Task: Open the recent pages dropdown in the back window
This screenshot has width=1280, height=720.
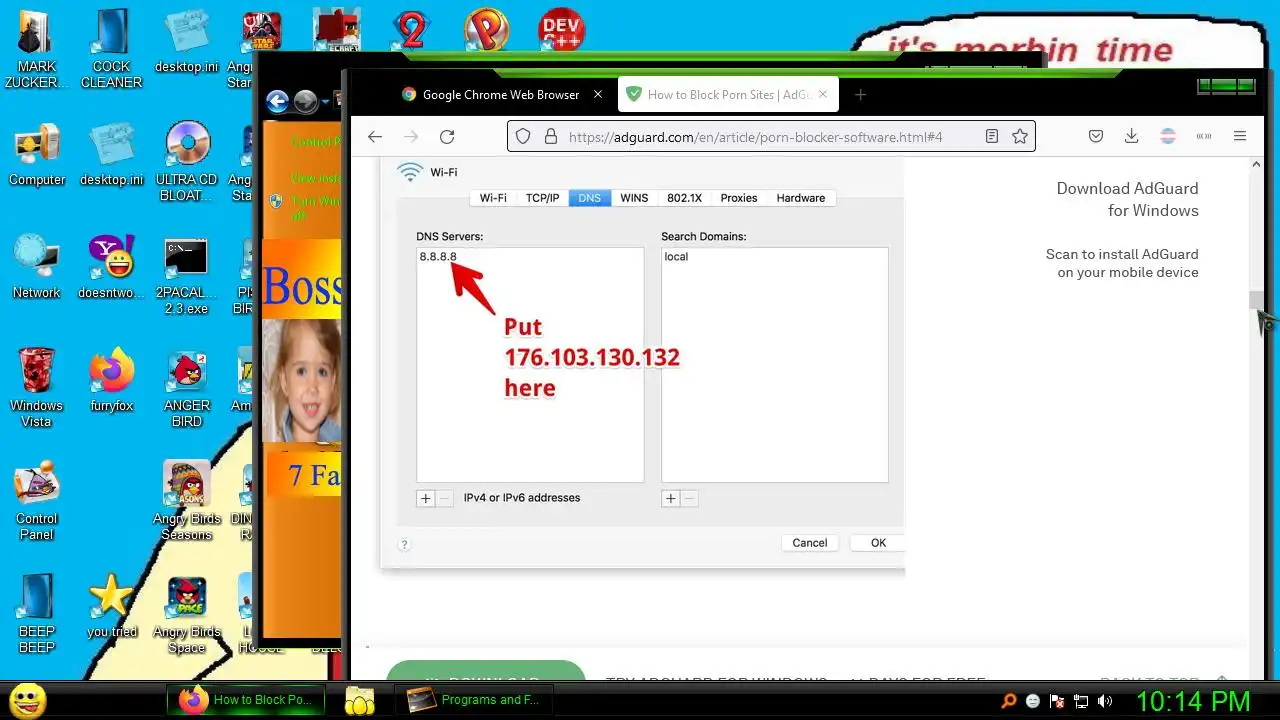Action: pyautogui.click(x=325, y=102)
